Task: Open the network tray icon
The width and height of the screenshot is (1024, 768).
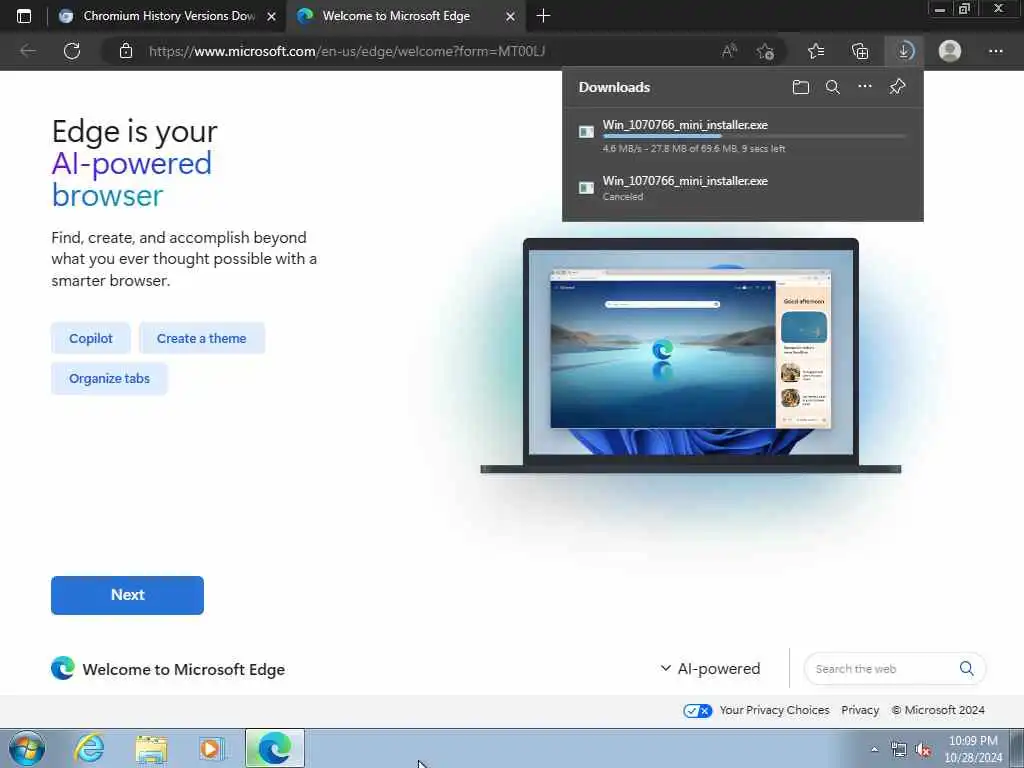Action: [x=899, y=750]
